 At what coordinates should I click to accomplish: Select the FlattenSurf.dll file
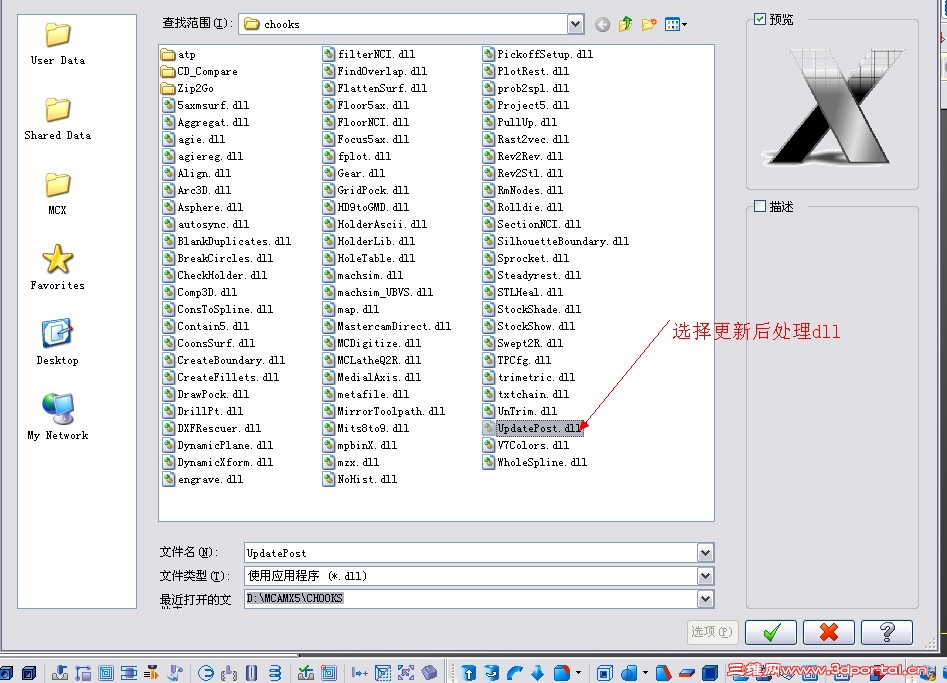(x=376, y=88)
